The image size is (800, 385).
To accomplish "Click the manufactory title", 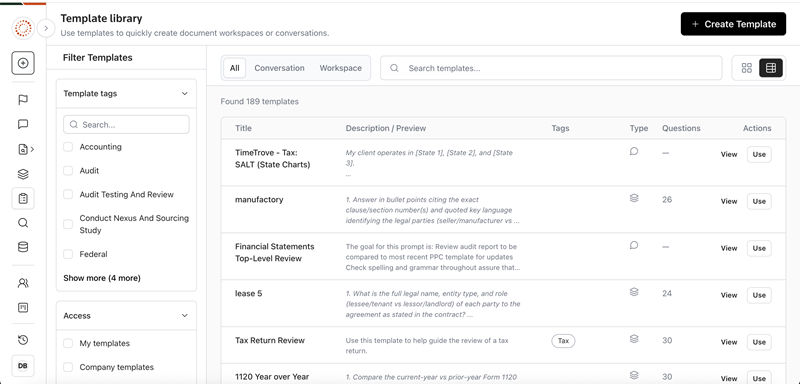I will [259, 200].
